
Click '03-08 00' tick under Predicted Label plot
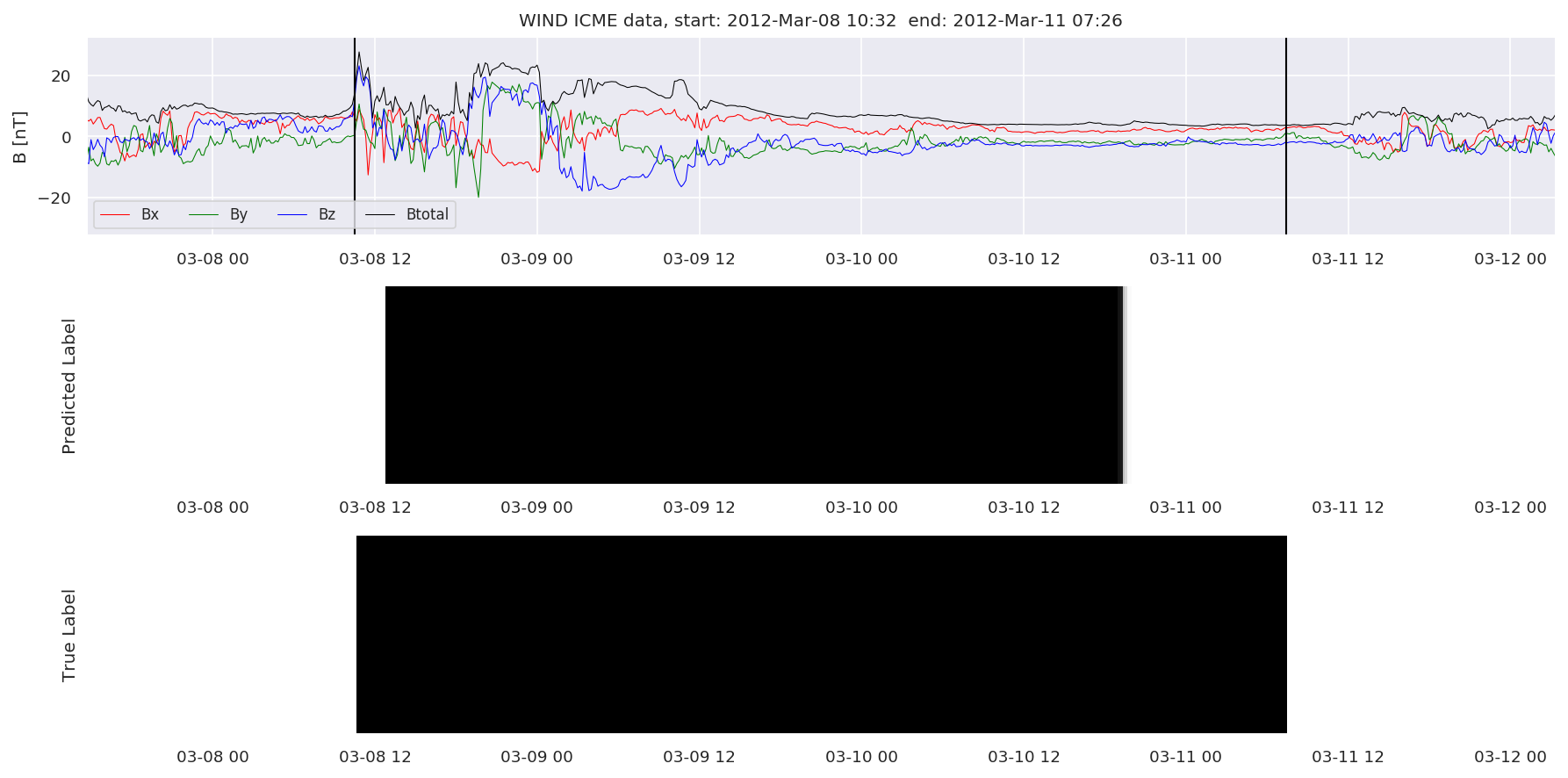pos(212,508)
